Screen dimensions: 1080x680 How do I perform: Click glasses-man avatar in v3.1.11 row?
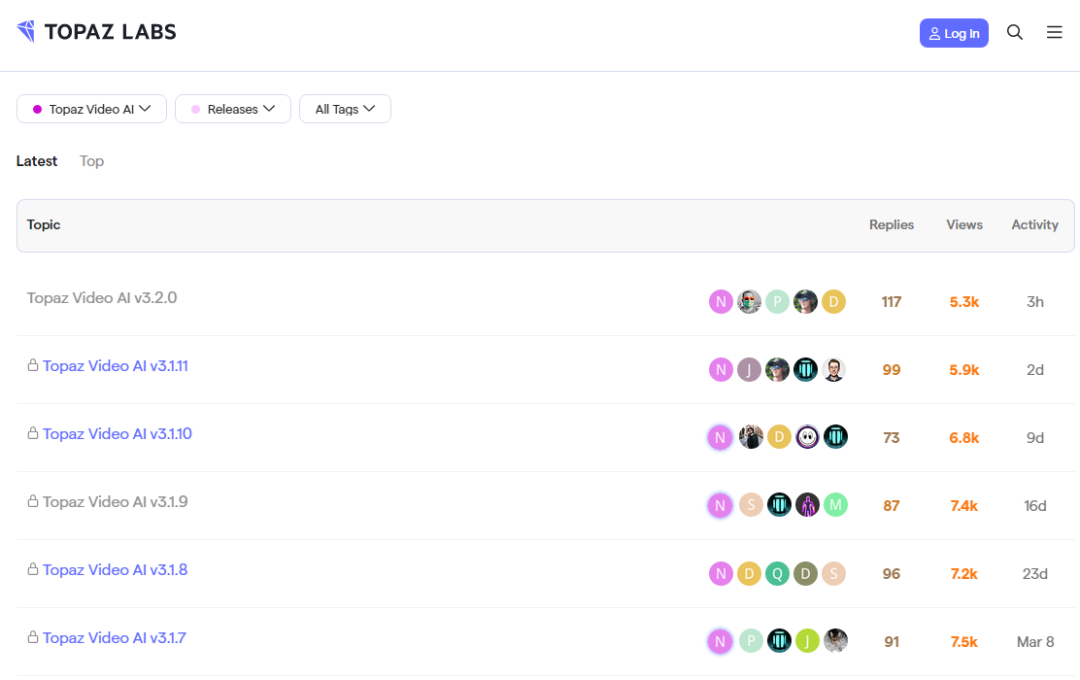tap(833, 370)
